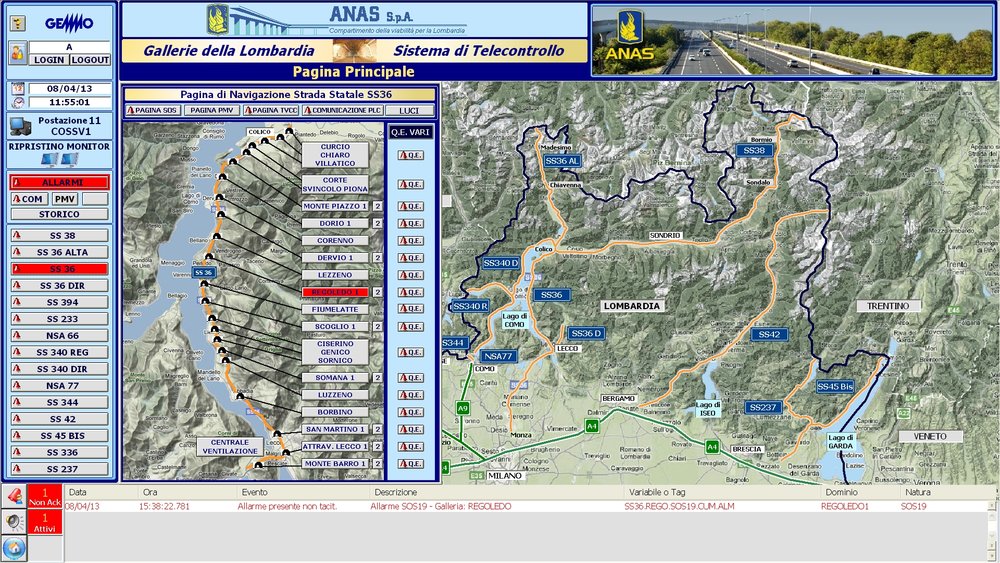
Task: Click the 2 button beside SCOGLIO 1
Action: [x=378, y=326]
